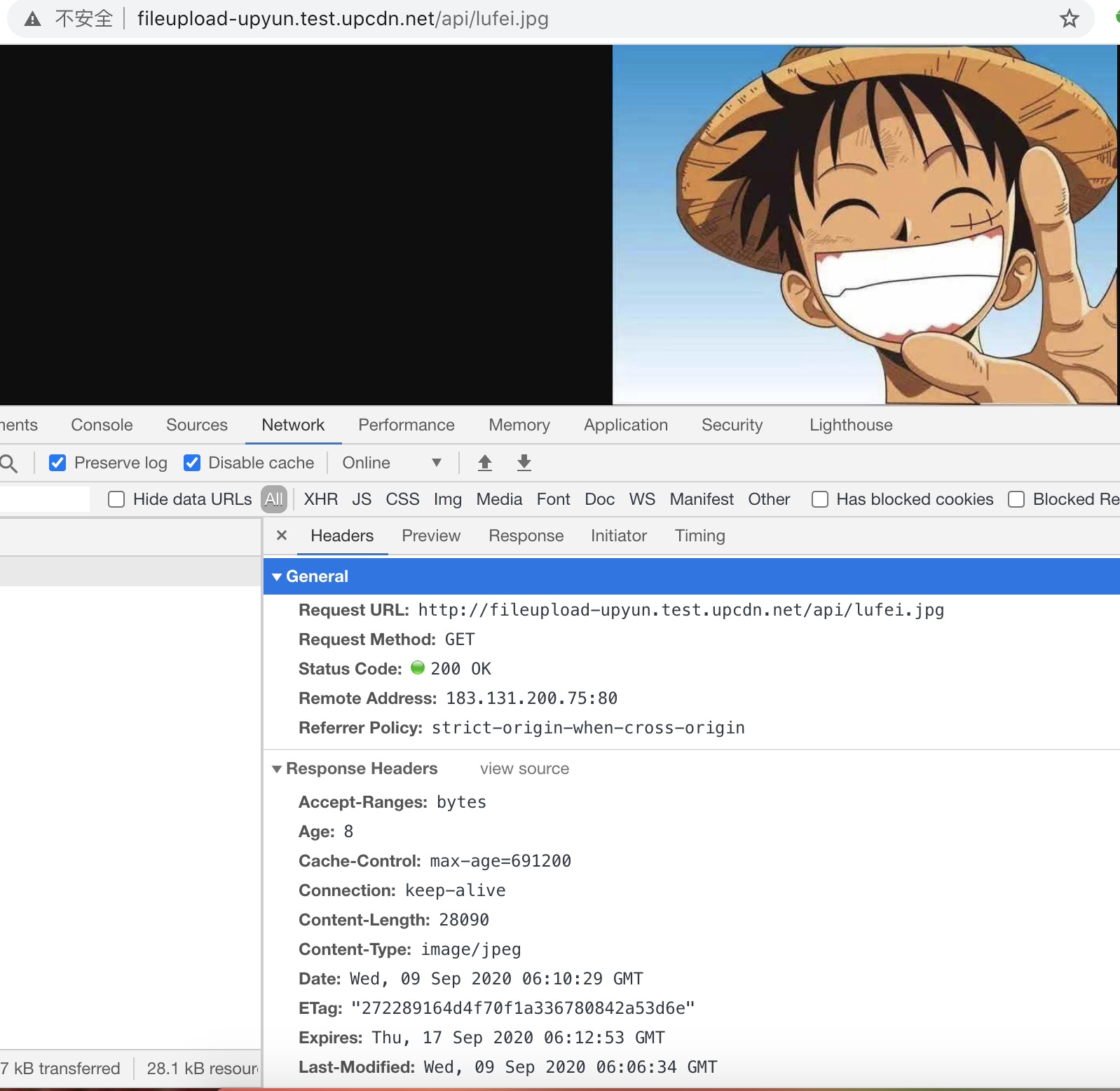Filter requests by Manifest
1120x1091 pixels.
702,499
